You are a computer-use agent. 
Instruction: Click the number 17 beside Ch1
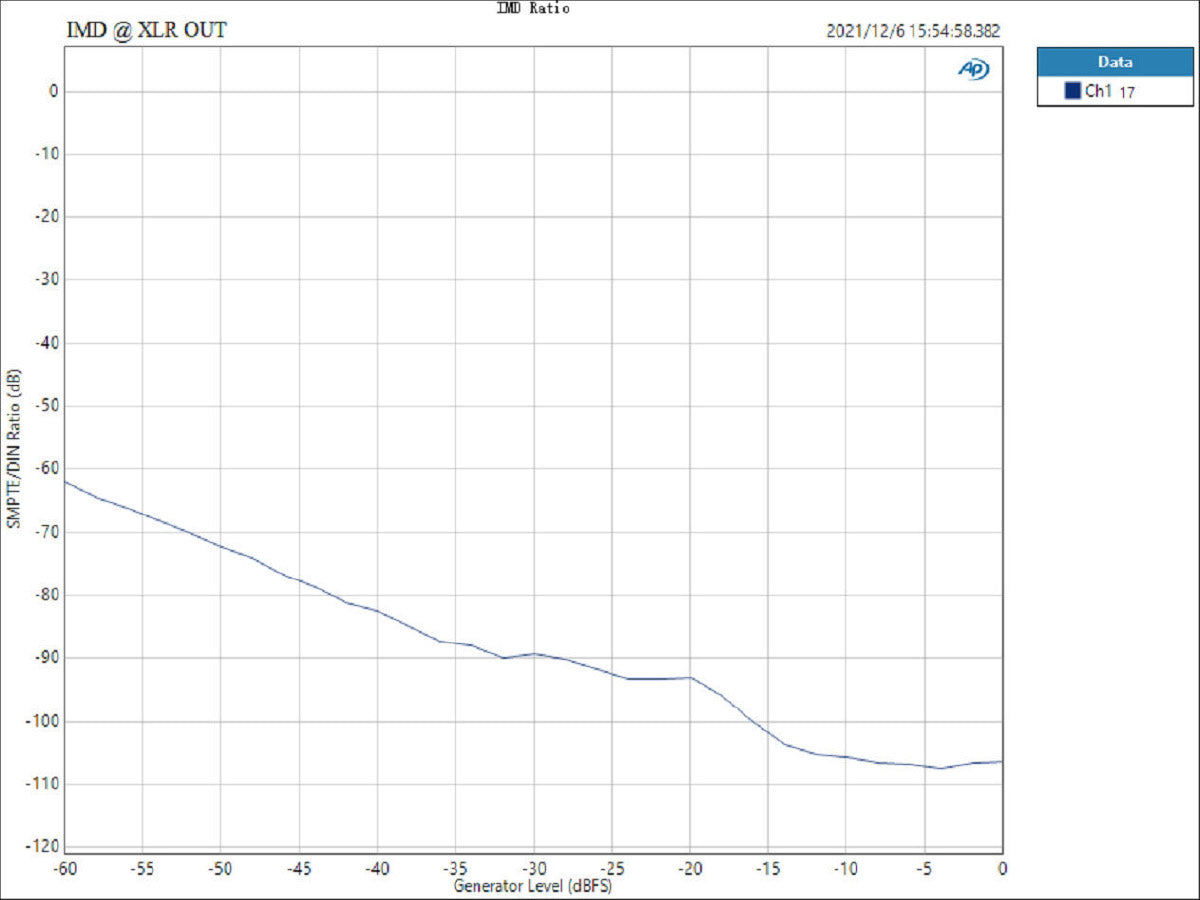(x=1126, y=92)
